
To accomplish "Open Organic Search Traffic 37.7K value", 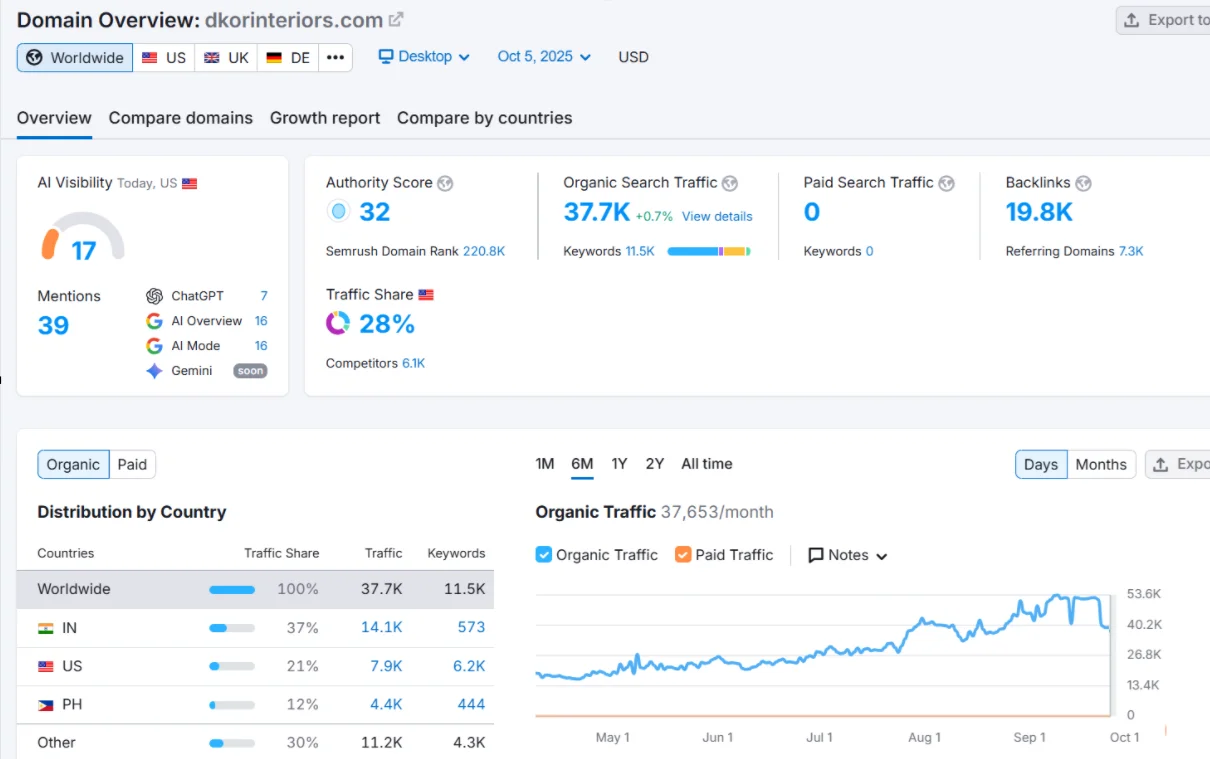I will point(597,212).
